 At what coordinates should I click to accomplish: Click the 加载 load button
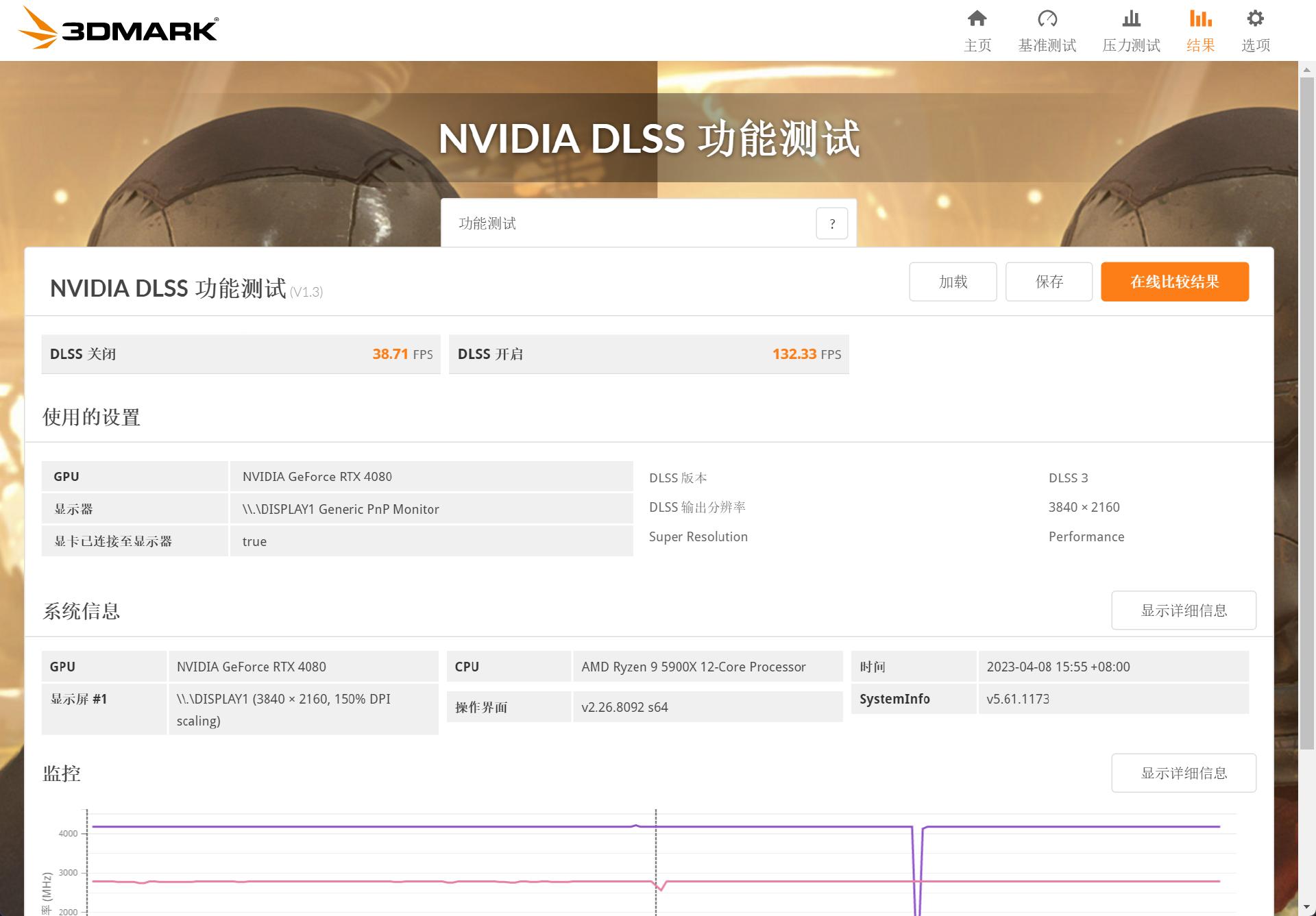coord(953,281)
